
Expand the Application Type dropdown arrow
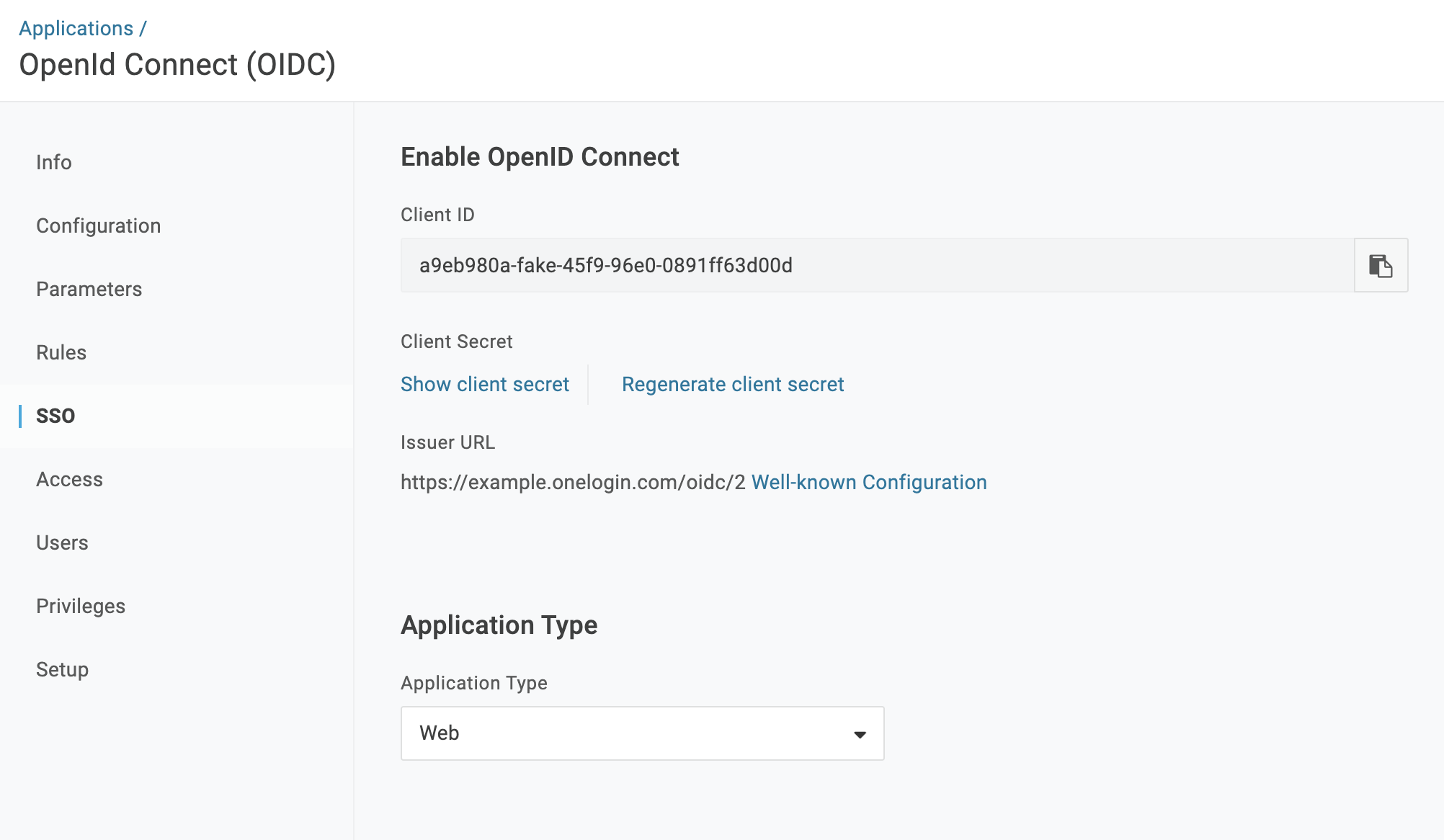point(858,733)
